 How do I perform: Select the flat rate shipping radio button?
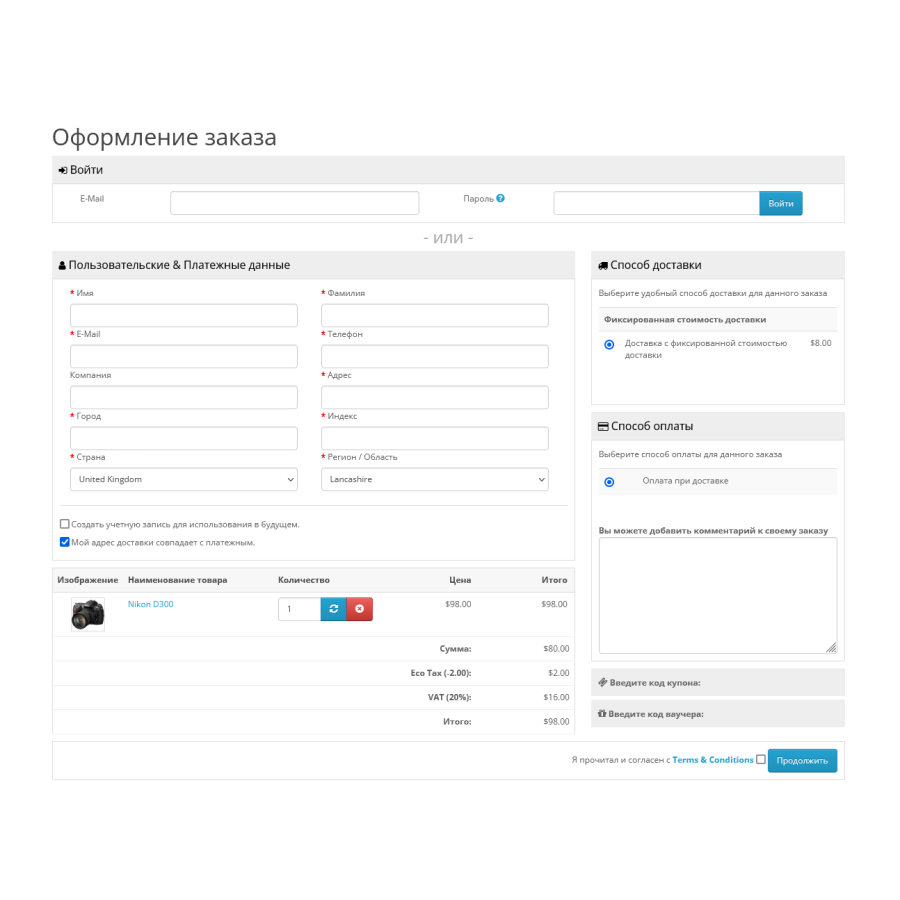[x=610, y=344]
